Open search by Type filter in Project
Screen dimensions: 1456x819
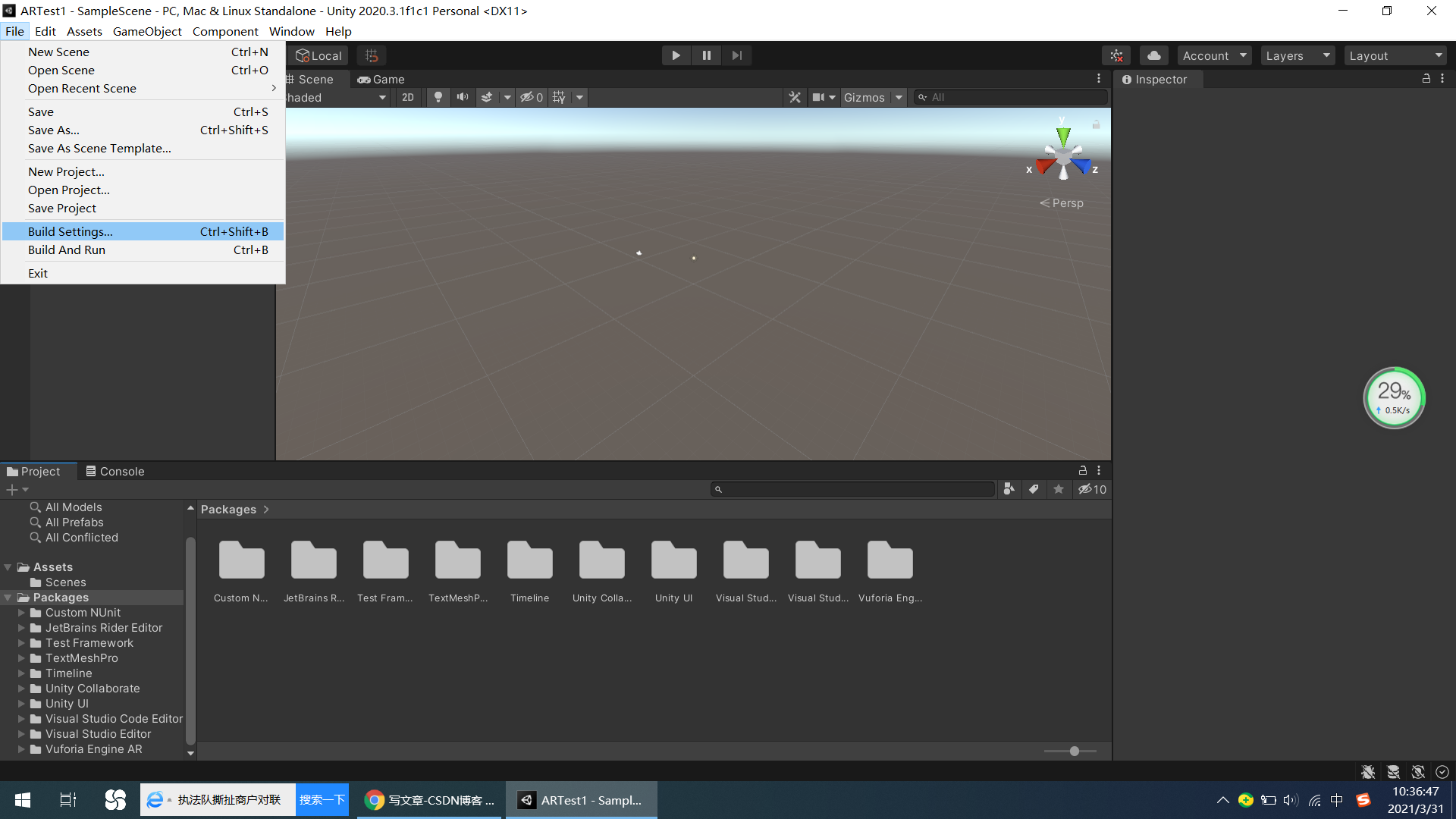pos(1009,489)
